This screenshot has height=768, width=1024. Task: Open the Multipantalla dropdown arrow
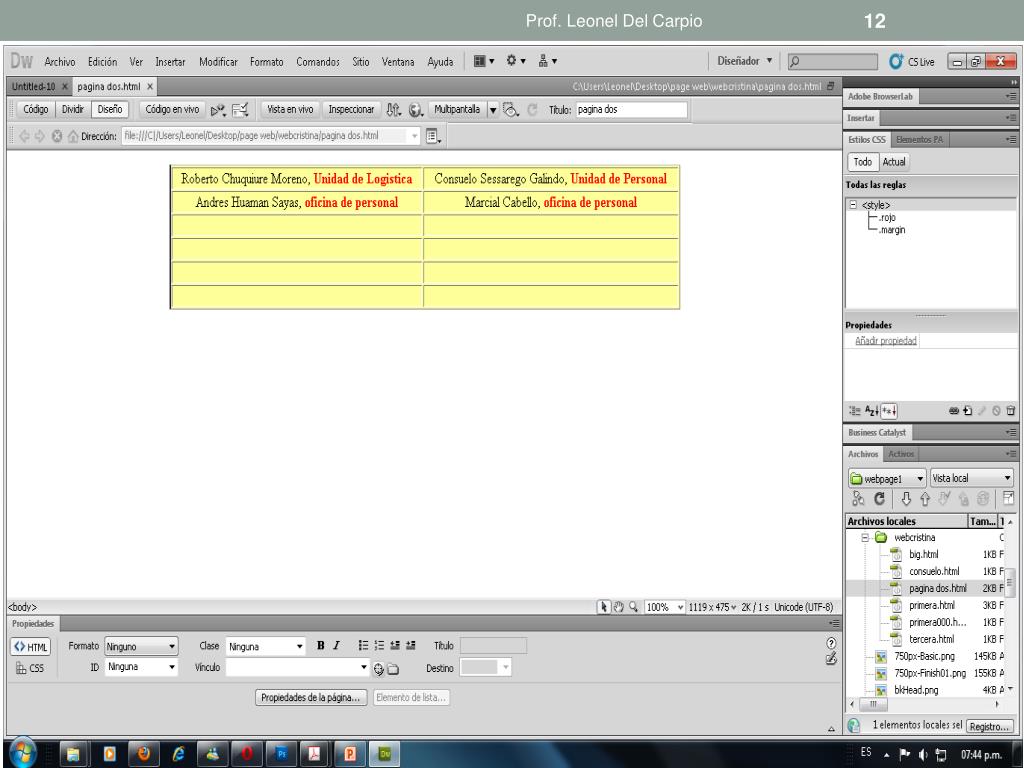pos(493,110)
